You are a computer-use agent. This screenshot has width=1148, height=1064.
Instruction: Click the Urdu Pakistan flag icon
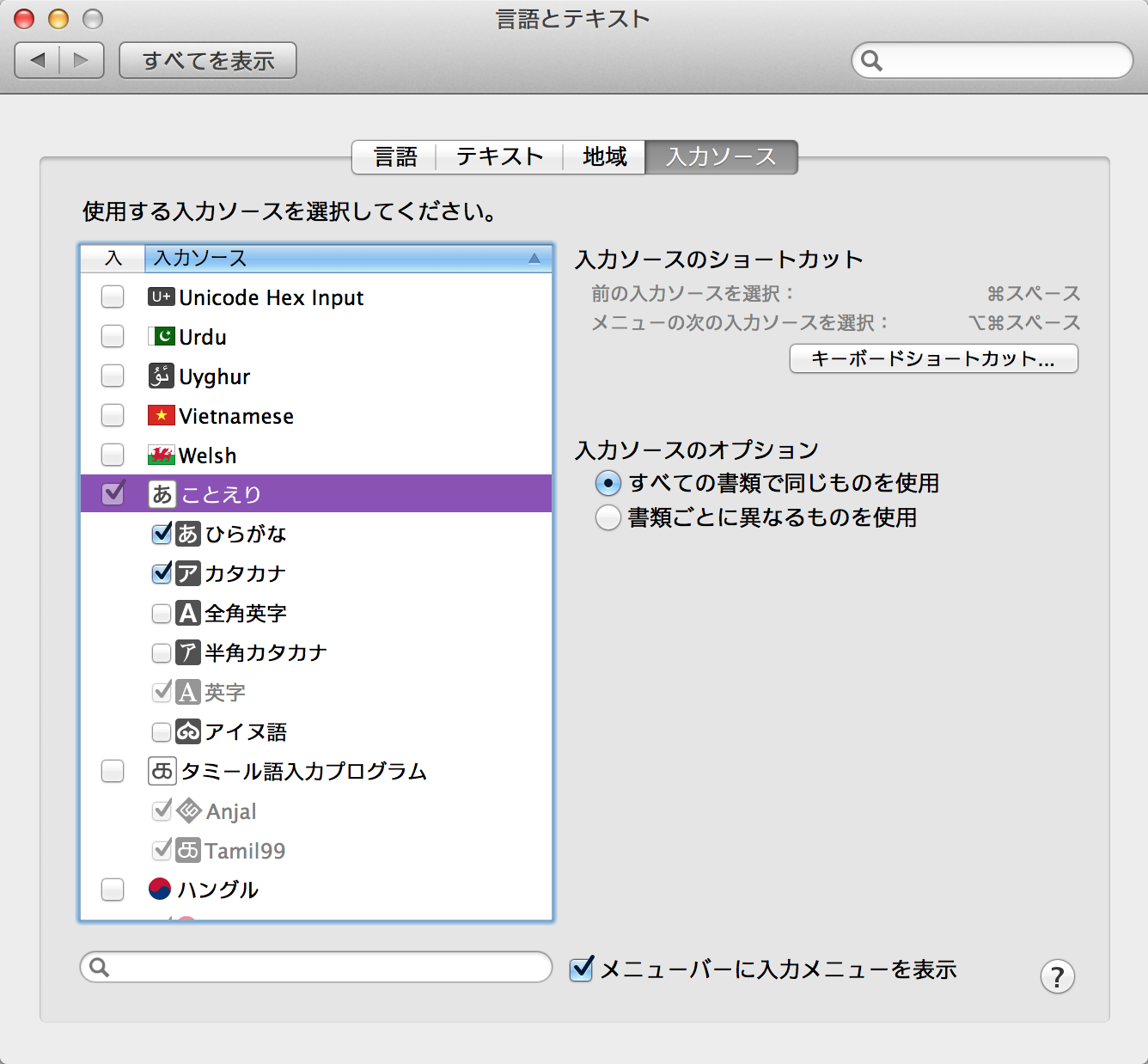pyautogui.click(x=161, y=337)
